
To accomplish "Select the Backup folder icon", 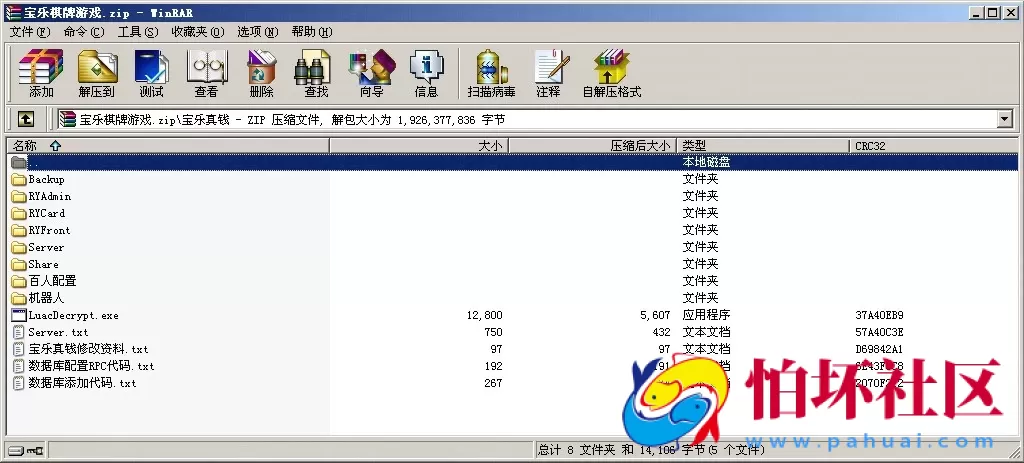I will tap(19, 179).
